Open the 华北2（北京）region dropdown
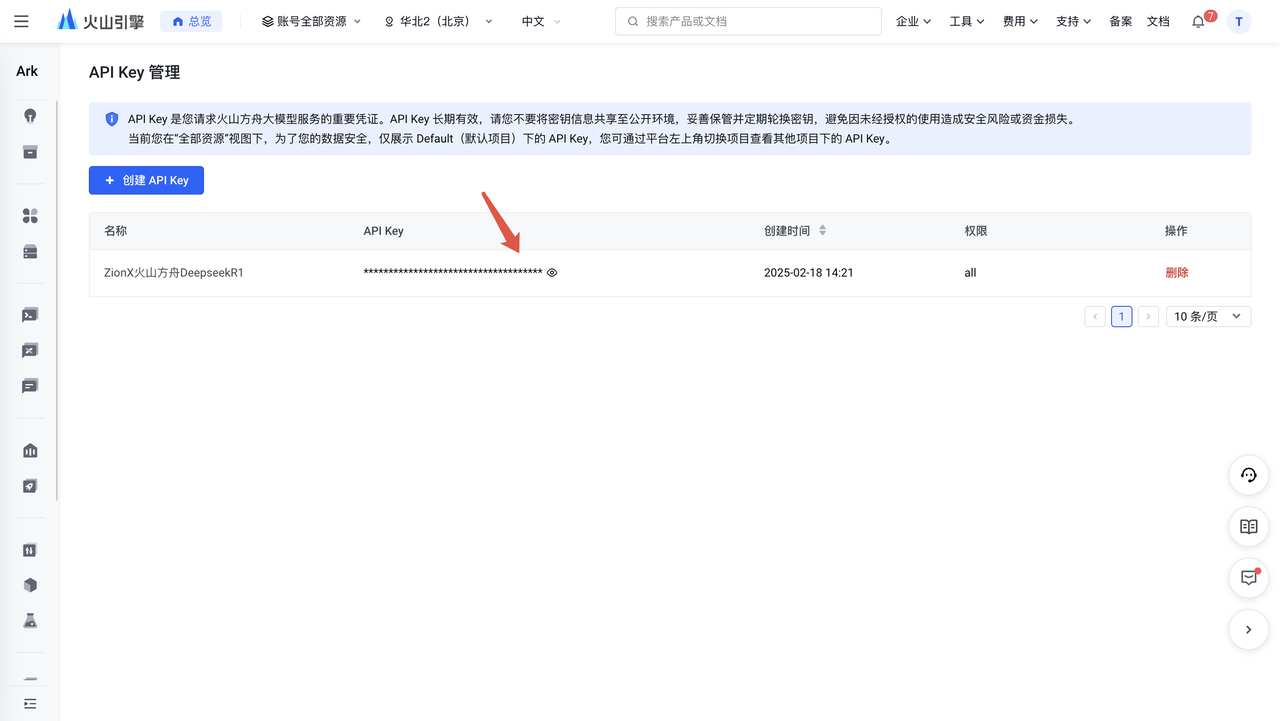The width and height of the screenshot is (1280, 721). click(x=438, y=21)
